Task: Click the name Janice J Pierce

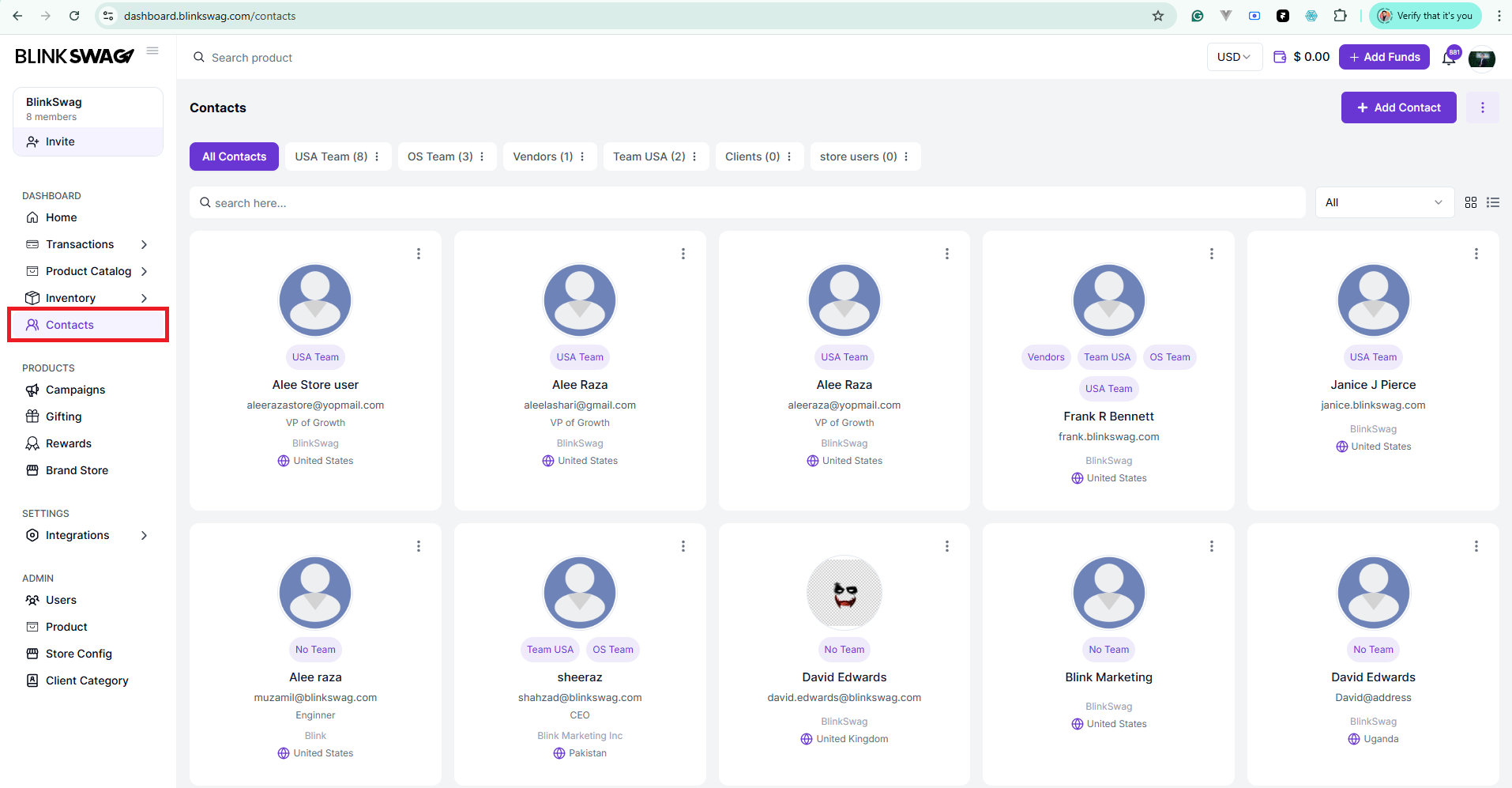Action: coord(1373,385)
